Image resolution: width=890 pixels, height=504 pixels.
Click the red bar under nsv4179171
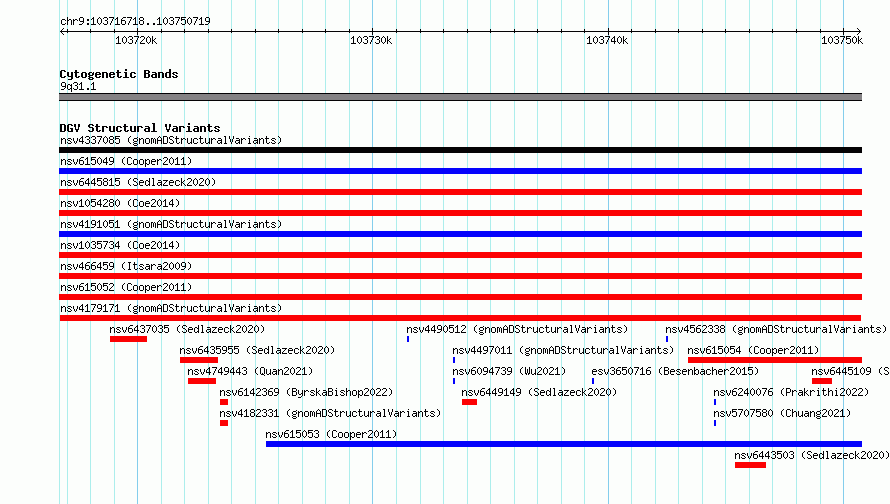(460, 318)
